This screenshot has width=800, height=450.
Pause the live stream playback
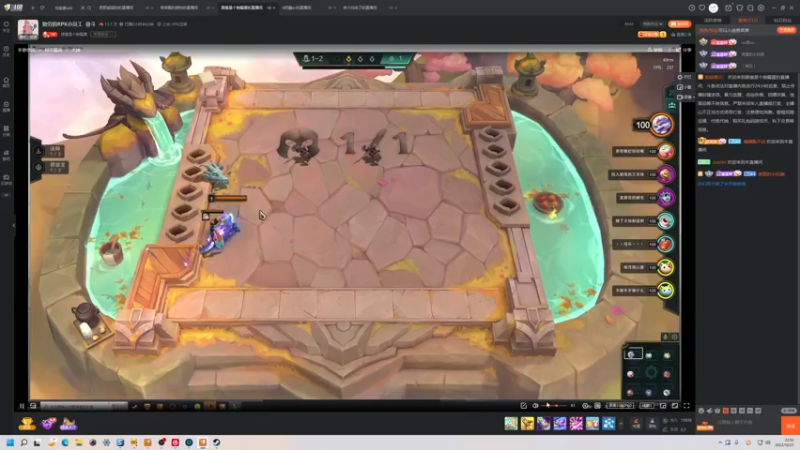pos(22,406)
